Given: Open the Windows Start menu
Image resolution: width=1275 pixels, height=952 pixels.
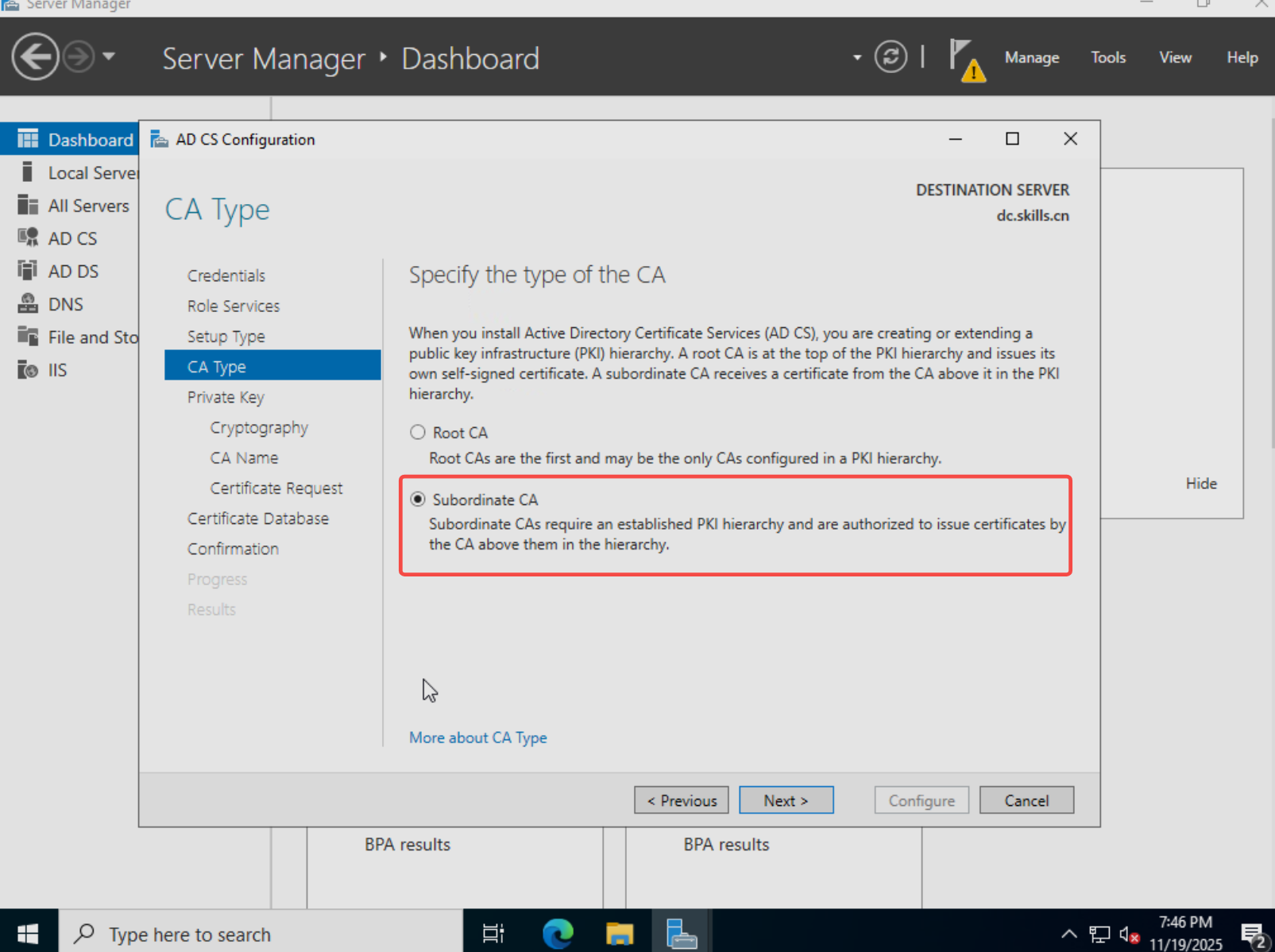Looking at the screenshot, I should click(29, 934).
